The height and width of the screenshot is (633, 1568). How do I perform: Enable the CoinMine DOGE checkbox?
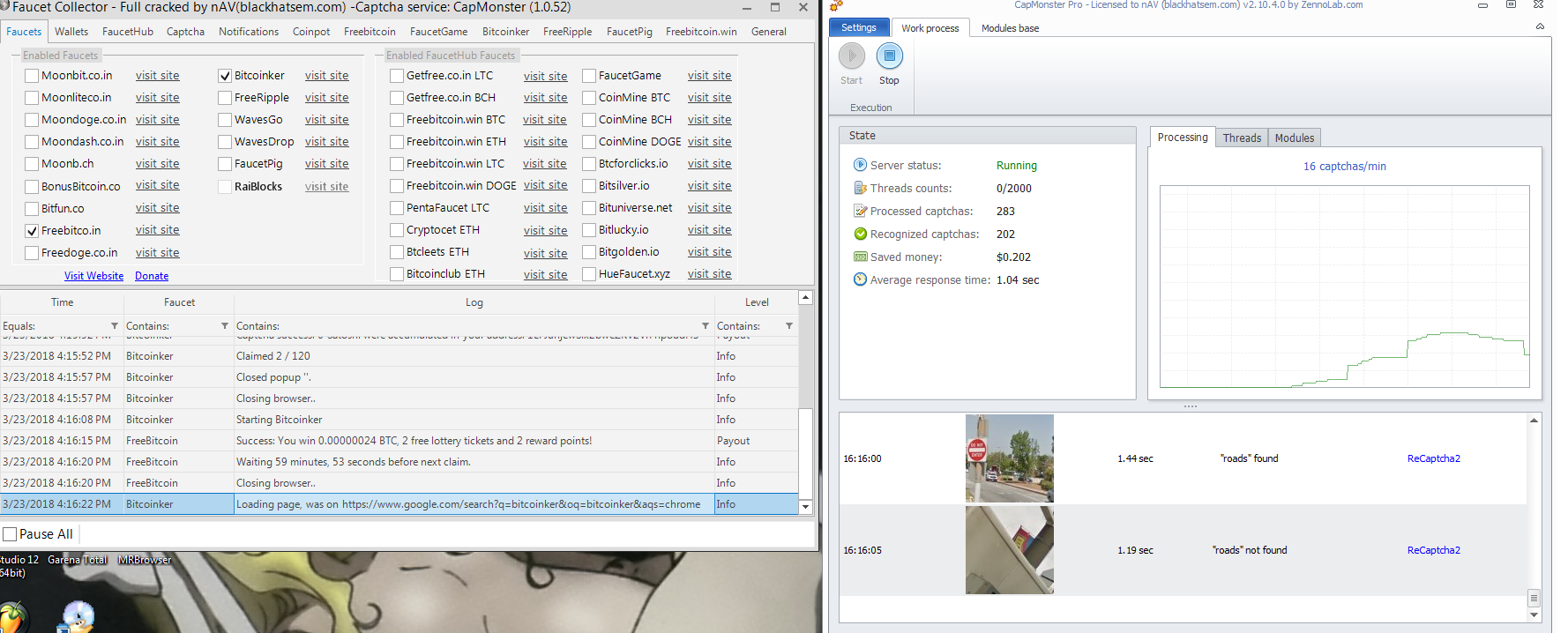[589, 142]
